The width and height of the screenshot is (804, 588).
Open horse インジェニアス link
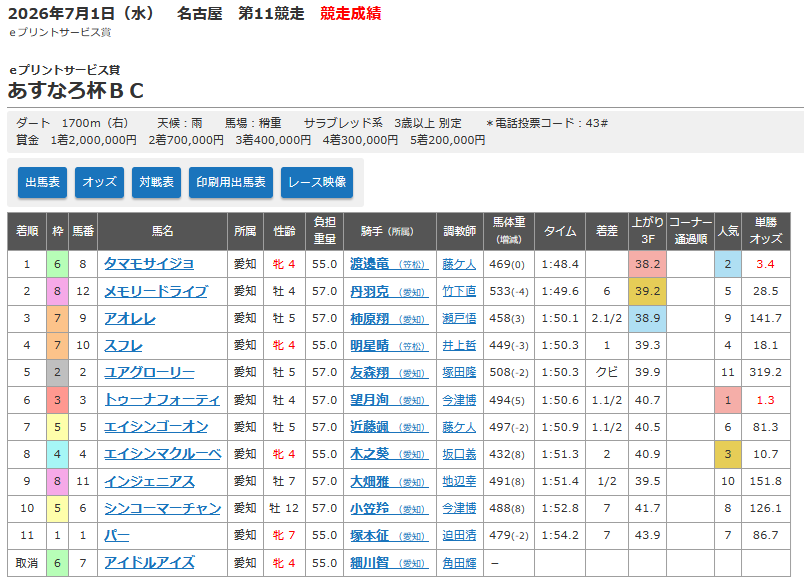[x=149, y=481]
